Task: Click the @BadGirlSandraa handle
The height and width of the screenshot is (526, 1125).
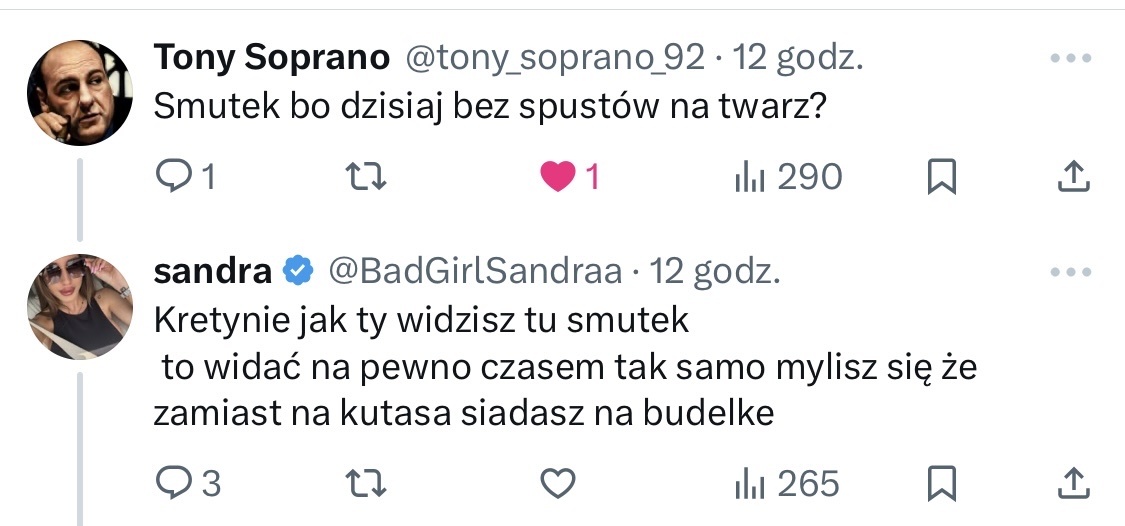Action: coord(476,272)
